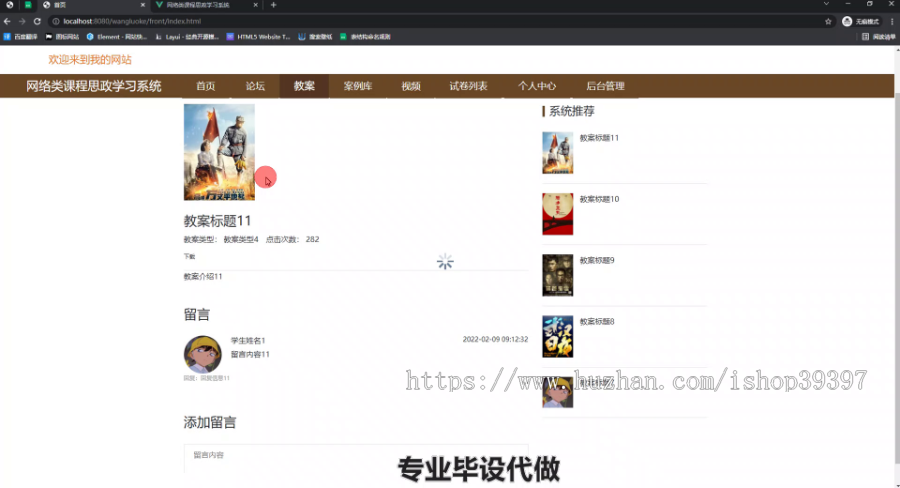Switch to the 首页 browser tab
Image resolution: width=900 pixels, height=488 pixels.
click(x=92, y=5)
